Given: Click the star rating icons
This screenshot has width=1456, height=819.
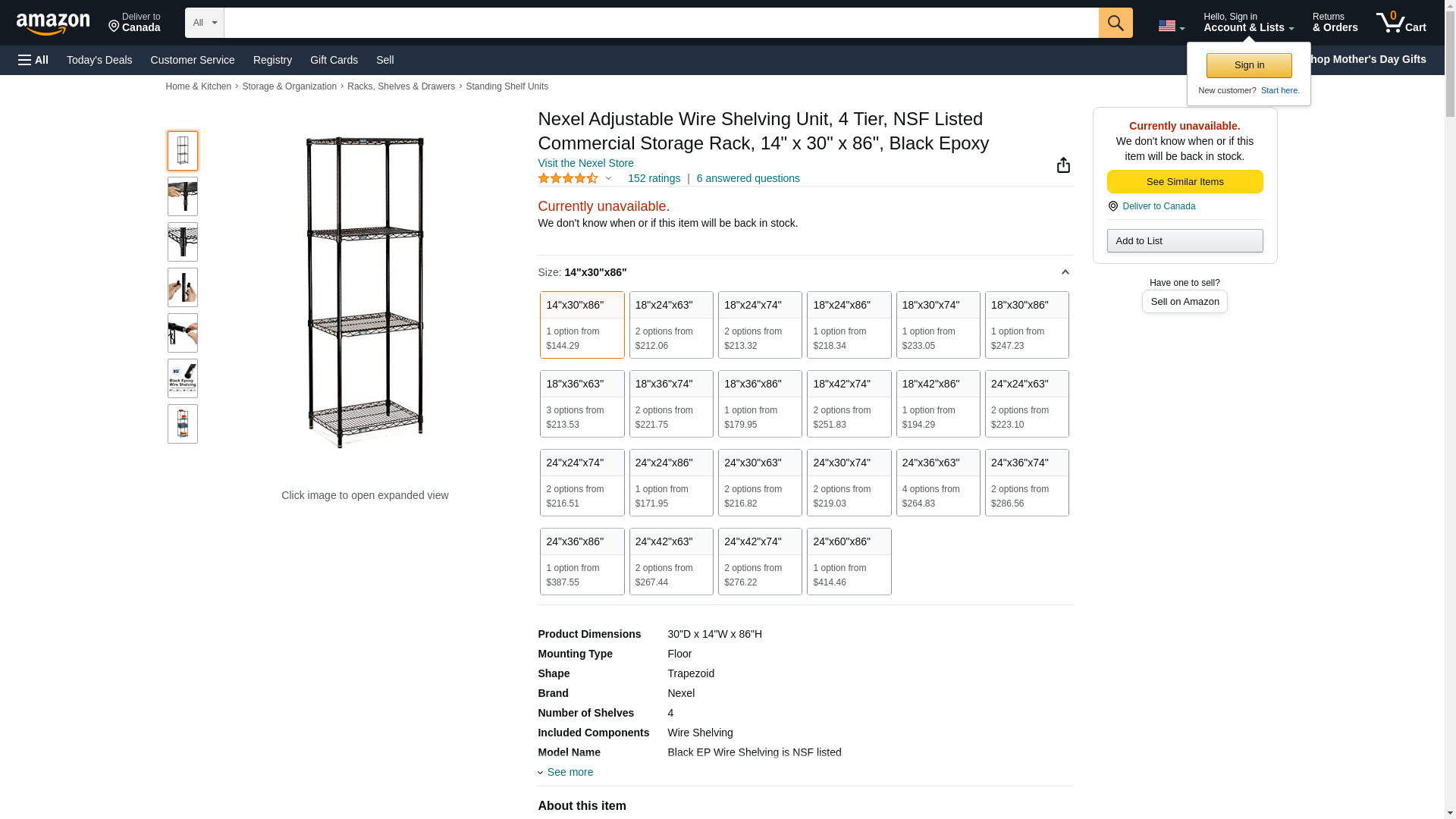Looking at the screenshot, I should click(568, 179).
